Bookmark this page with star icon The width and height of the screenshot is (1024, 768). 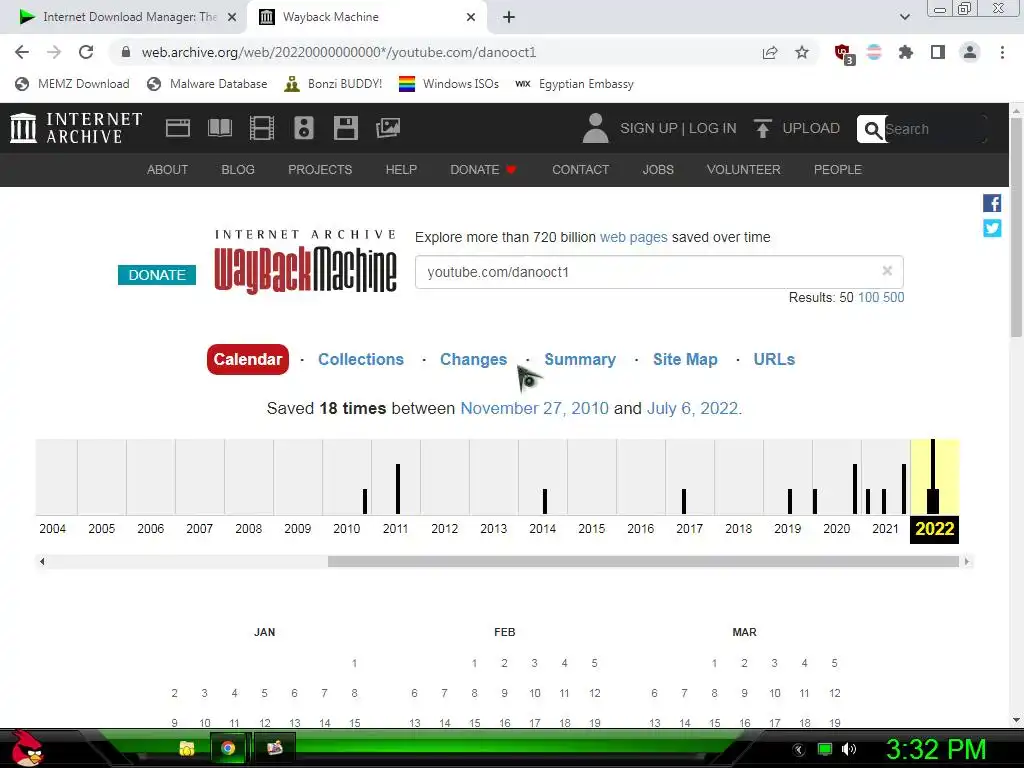tap(802, 52)
